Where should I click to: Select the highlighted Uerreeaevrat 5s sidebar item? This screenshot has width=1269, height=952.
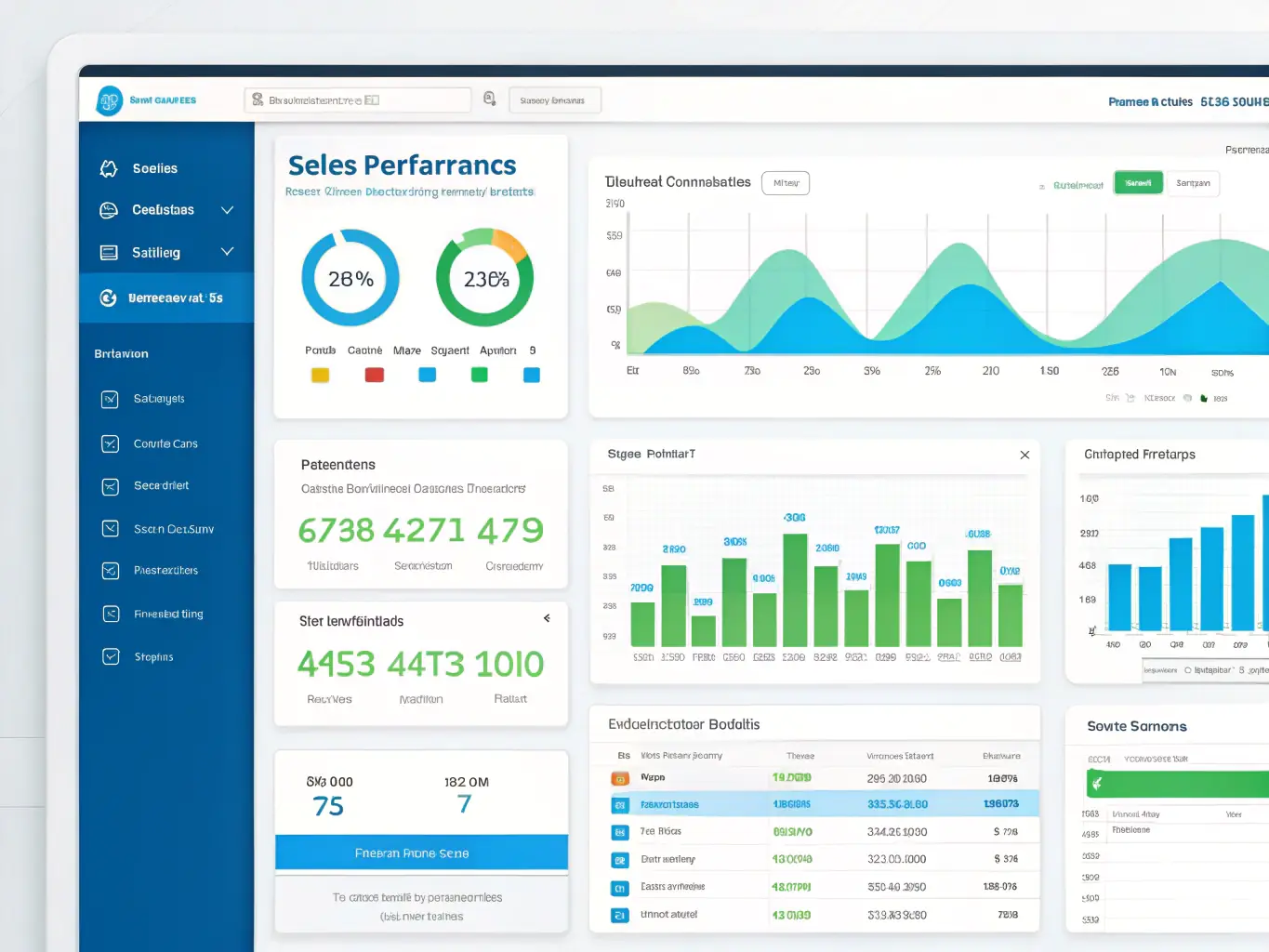tap(166, 297)
